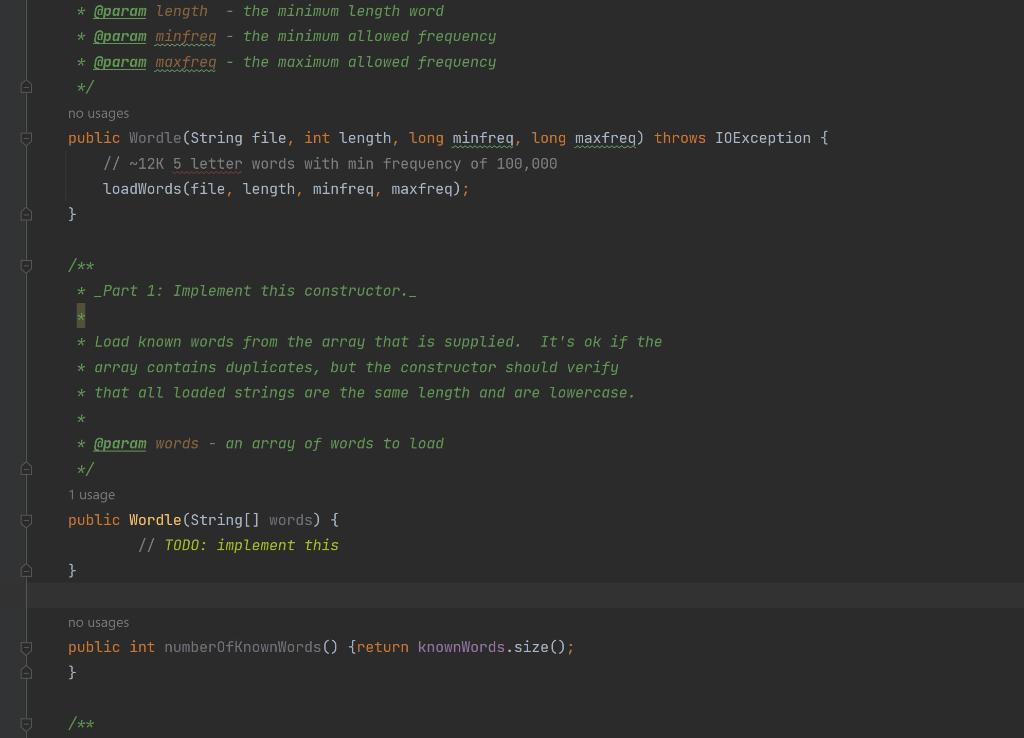Open the '1 usage' hint
Image resolution: width=1024 pixels, height=738 pixels.
coord(91,495)
